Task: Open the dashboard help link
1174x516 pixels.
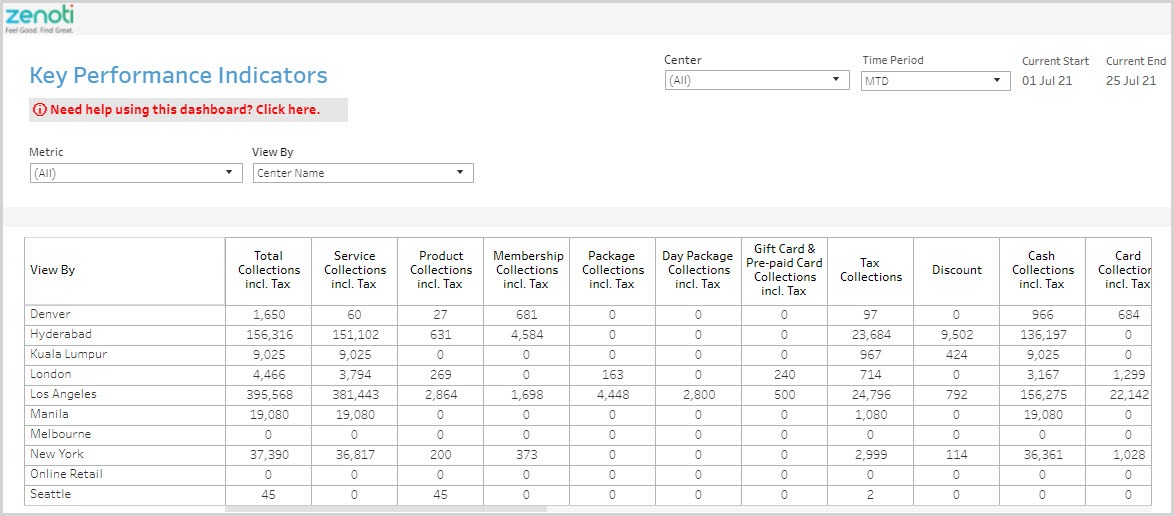Action: [189, 110]
